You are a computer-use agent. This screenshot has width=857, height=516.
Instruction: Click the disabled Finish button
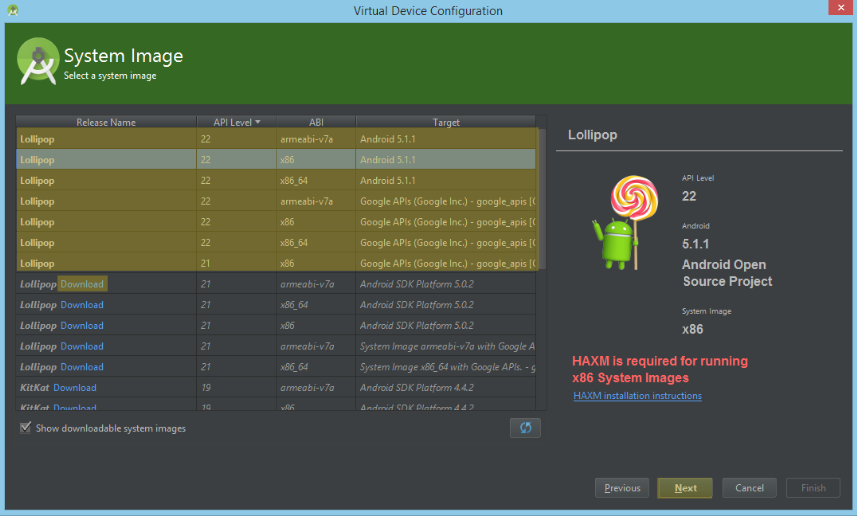coord(813,488)
